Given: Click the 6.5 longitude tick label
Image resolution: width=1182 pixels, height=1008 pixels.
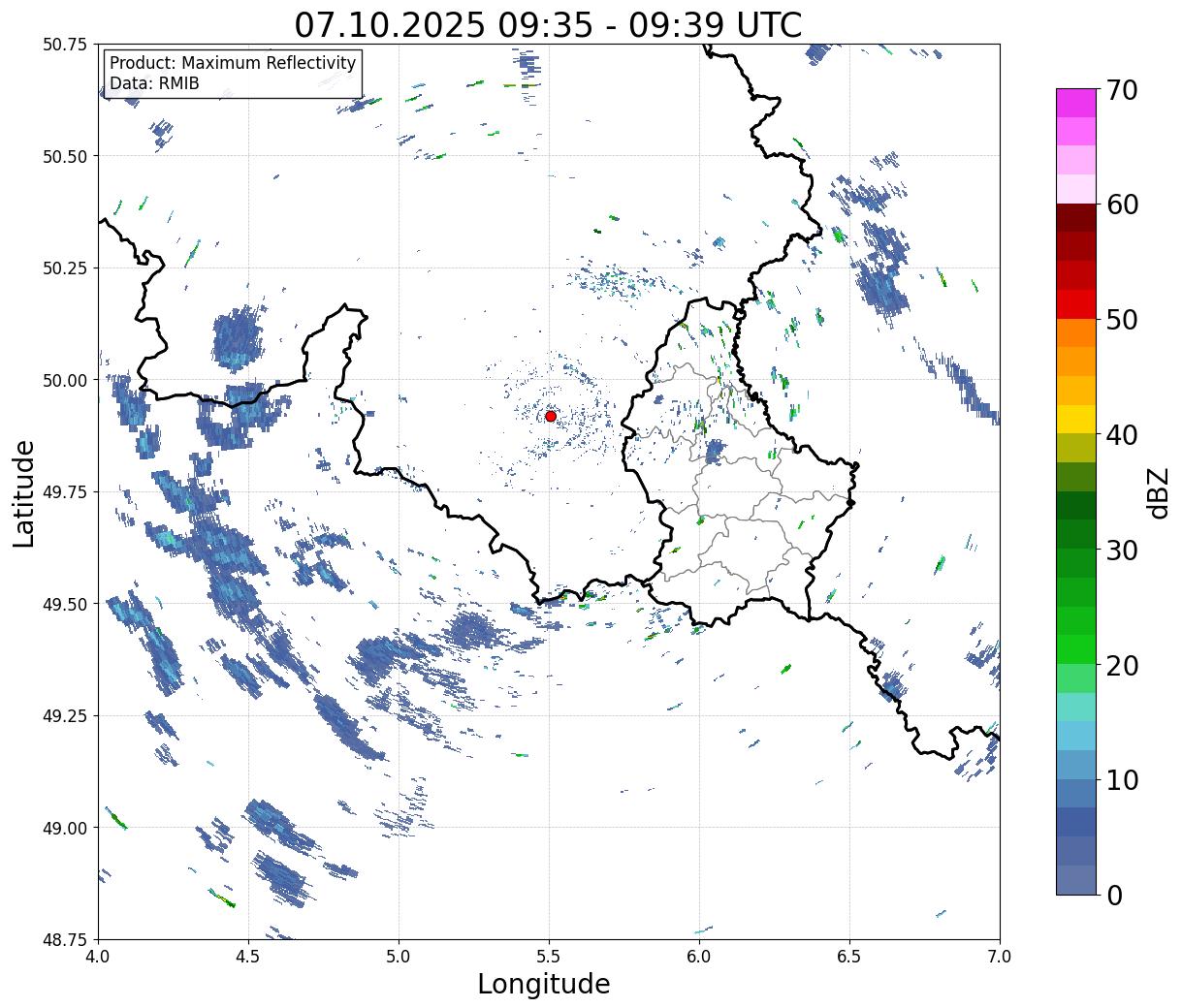Looking at the screenshot, I should tap(849, 957).
